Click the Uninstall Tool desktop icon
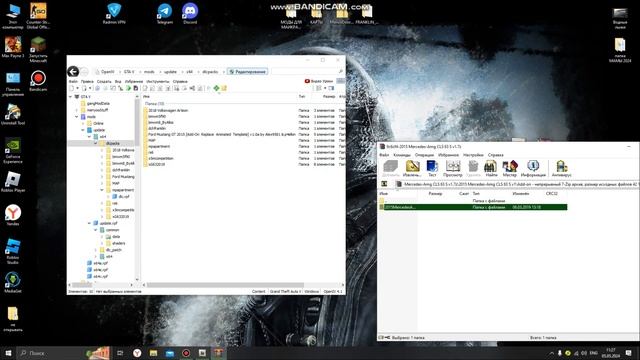The height and width of the screenshot is (360, 640). point(13,115)
